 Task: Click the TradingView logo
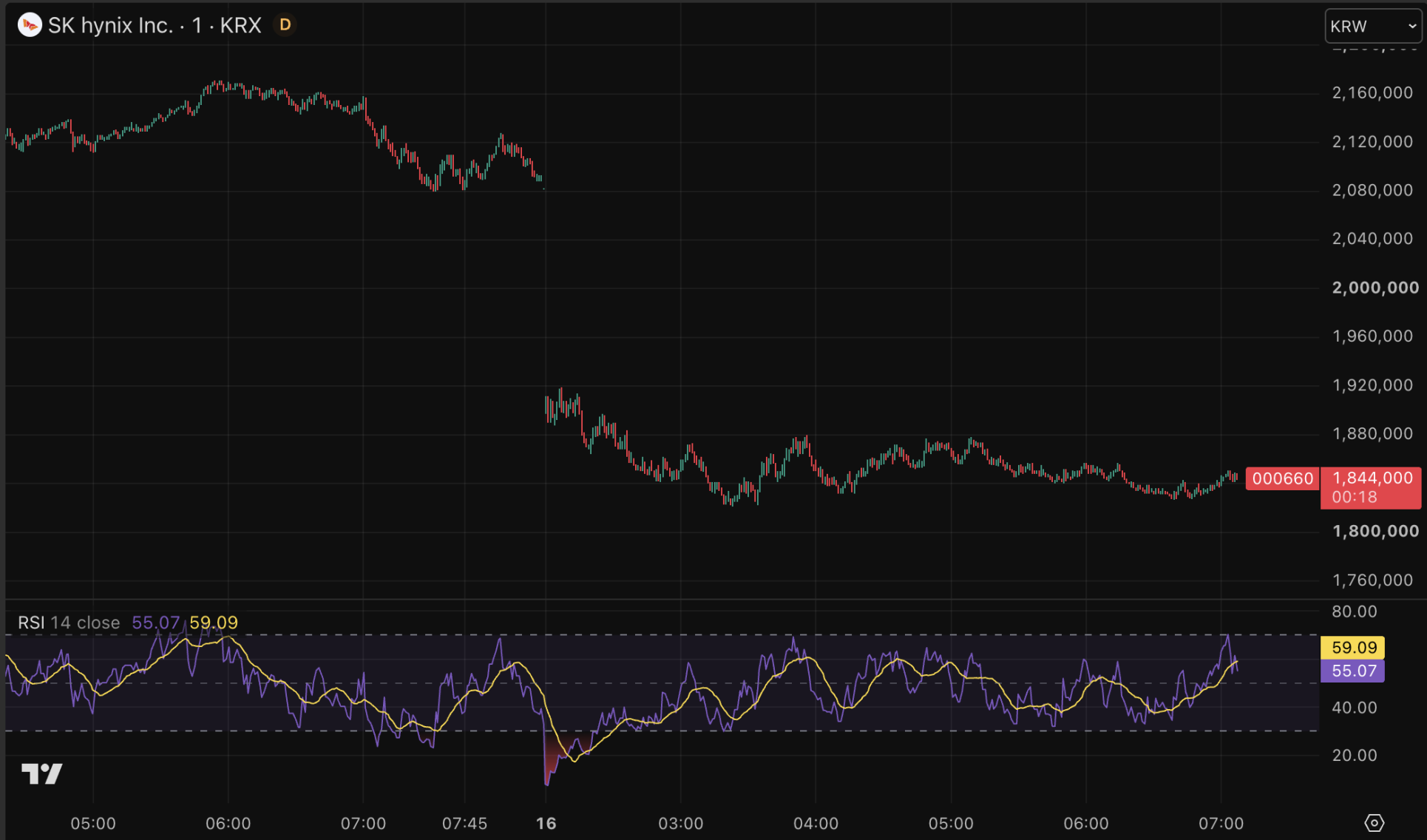click(42, 773)
